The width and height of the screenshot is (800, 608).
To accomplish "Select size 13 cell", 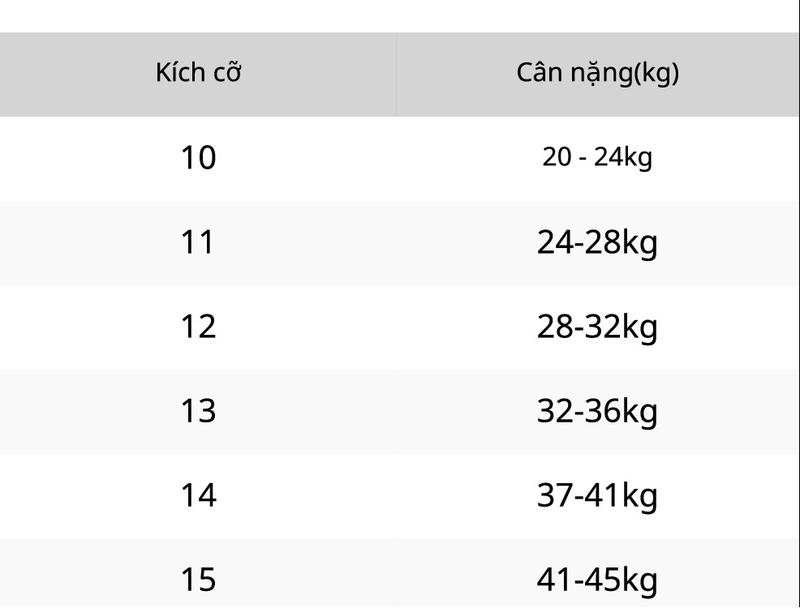I will pyautogui.click(x=198, y=411).
